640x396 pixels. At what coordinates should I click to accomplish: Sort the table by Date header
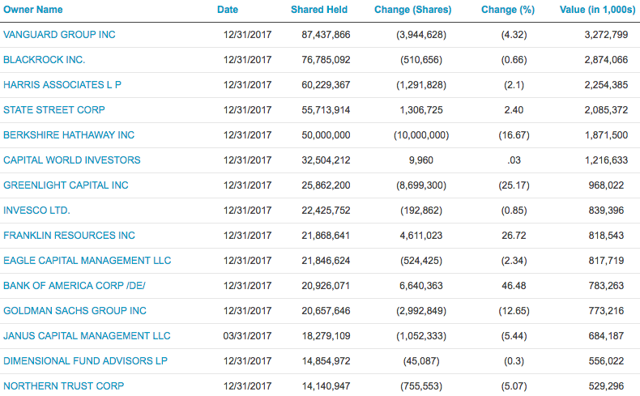pos(227,10)
